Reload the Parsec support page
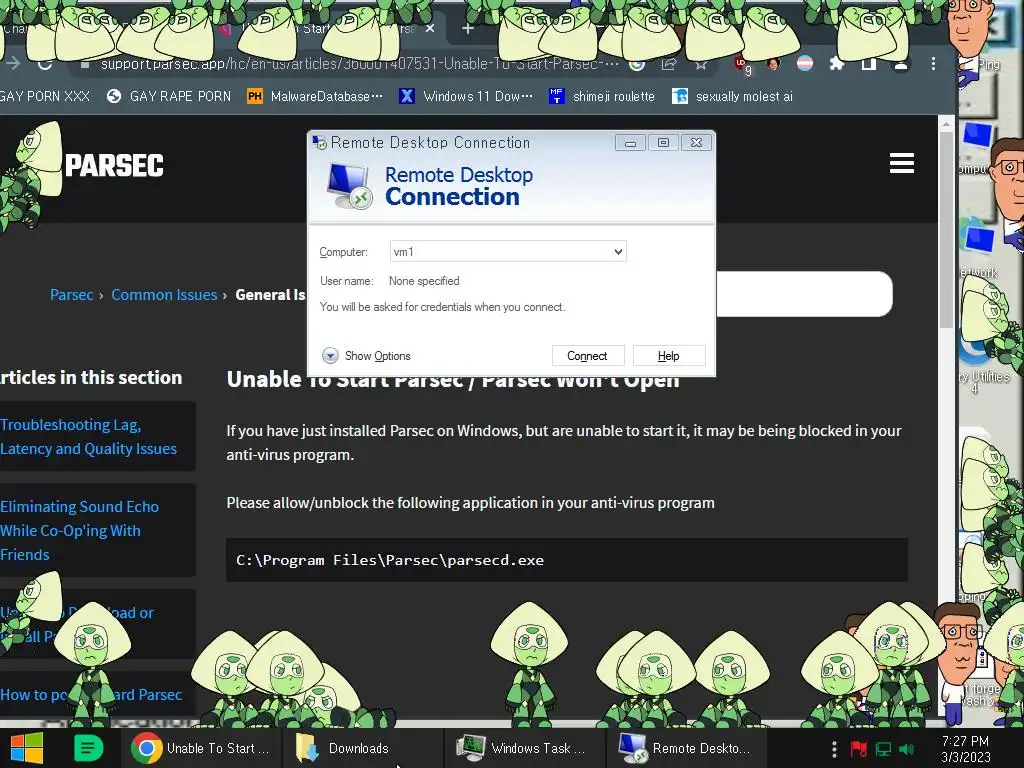This screenshot has height=768, width=1024. tap(44, 64)
